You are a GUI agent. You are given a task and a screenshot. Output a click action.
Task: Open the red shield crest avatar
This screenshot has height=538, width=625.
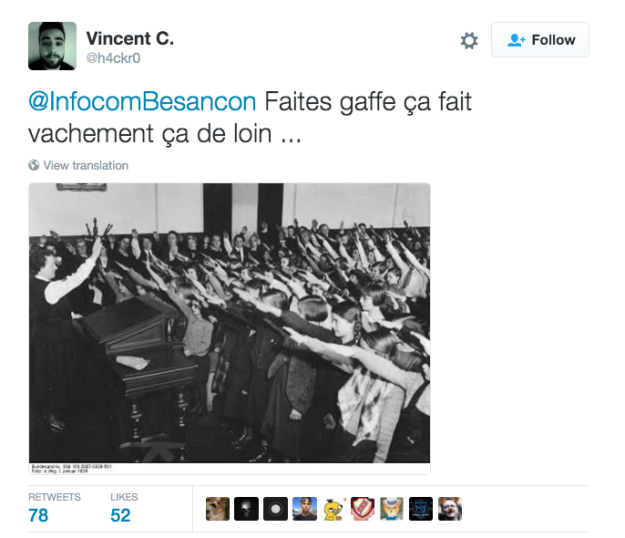pos(363,509)
